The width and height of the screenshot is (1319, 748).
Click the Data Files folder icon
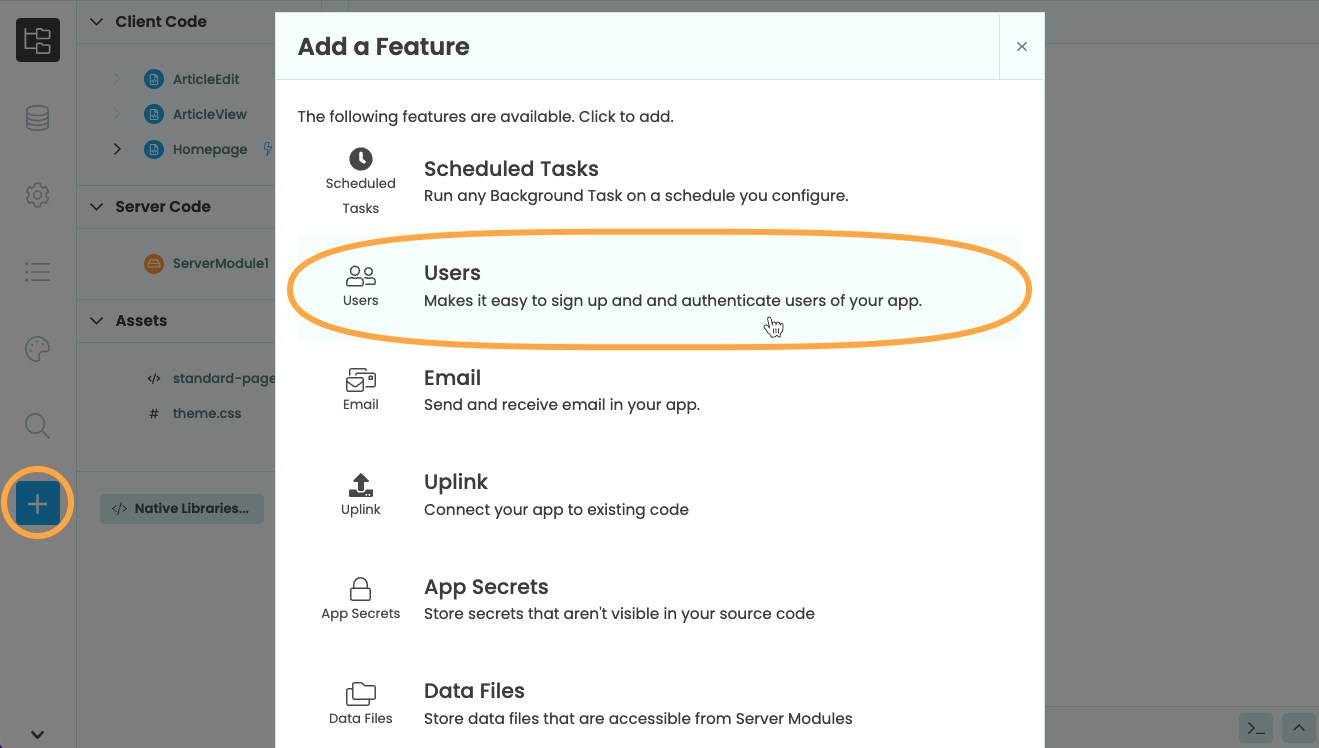pos(360,693)
